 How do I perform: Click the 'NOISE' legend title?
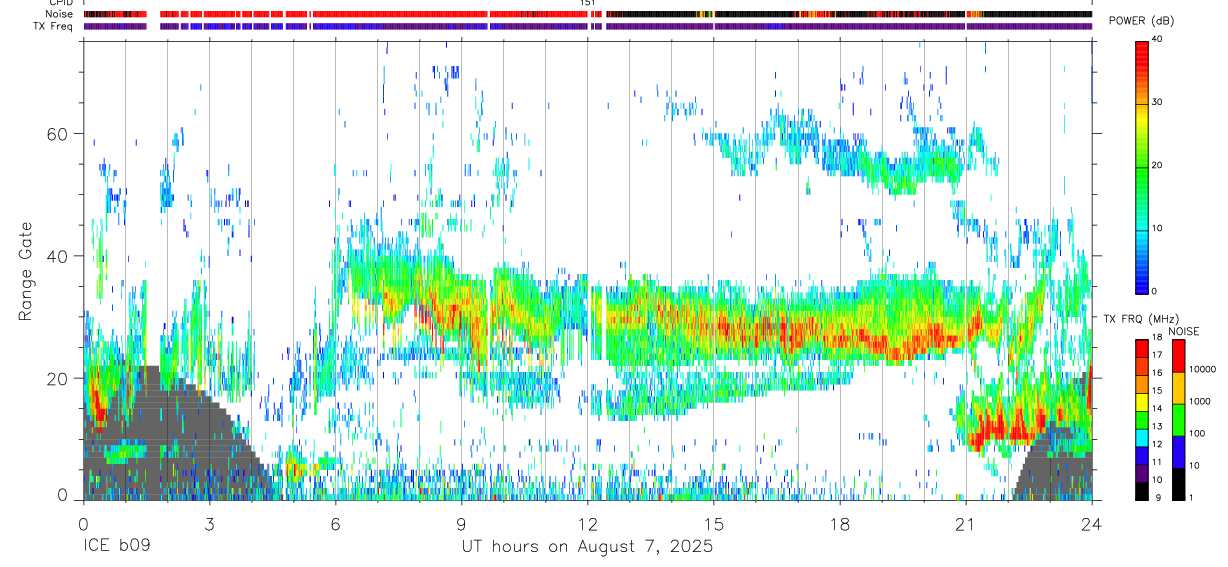1183,331
